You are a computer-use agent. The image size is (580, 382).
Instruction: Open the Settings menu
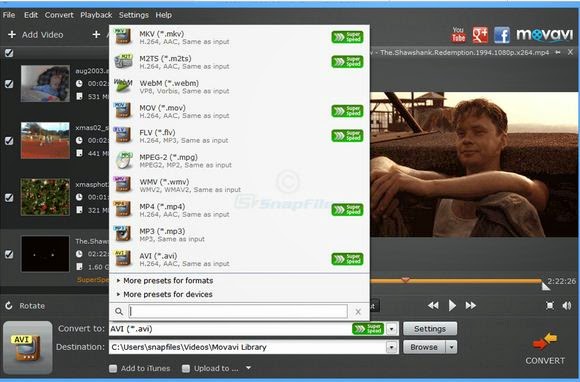[x=134, y=15]
